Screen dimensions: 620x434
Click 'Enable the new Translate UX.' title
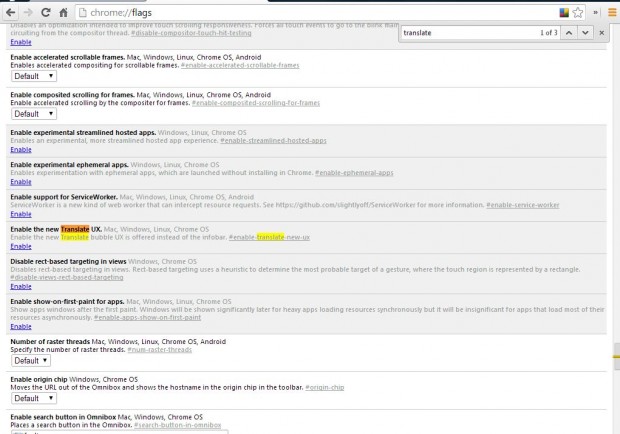56,229
